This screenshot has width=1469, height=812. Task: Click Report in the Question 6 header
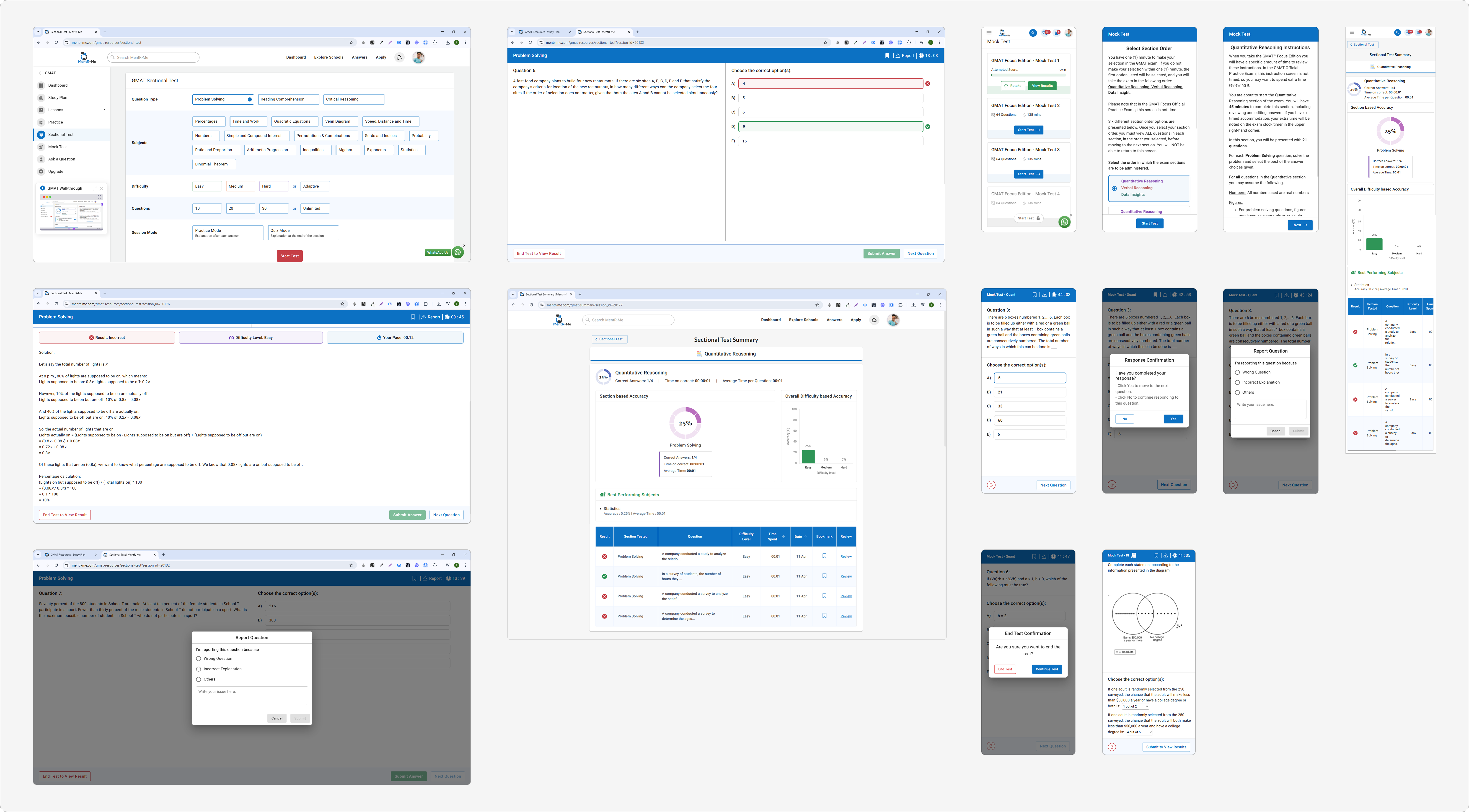pyautogui.click(x=905, y=56)
